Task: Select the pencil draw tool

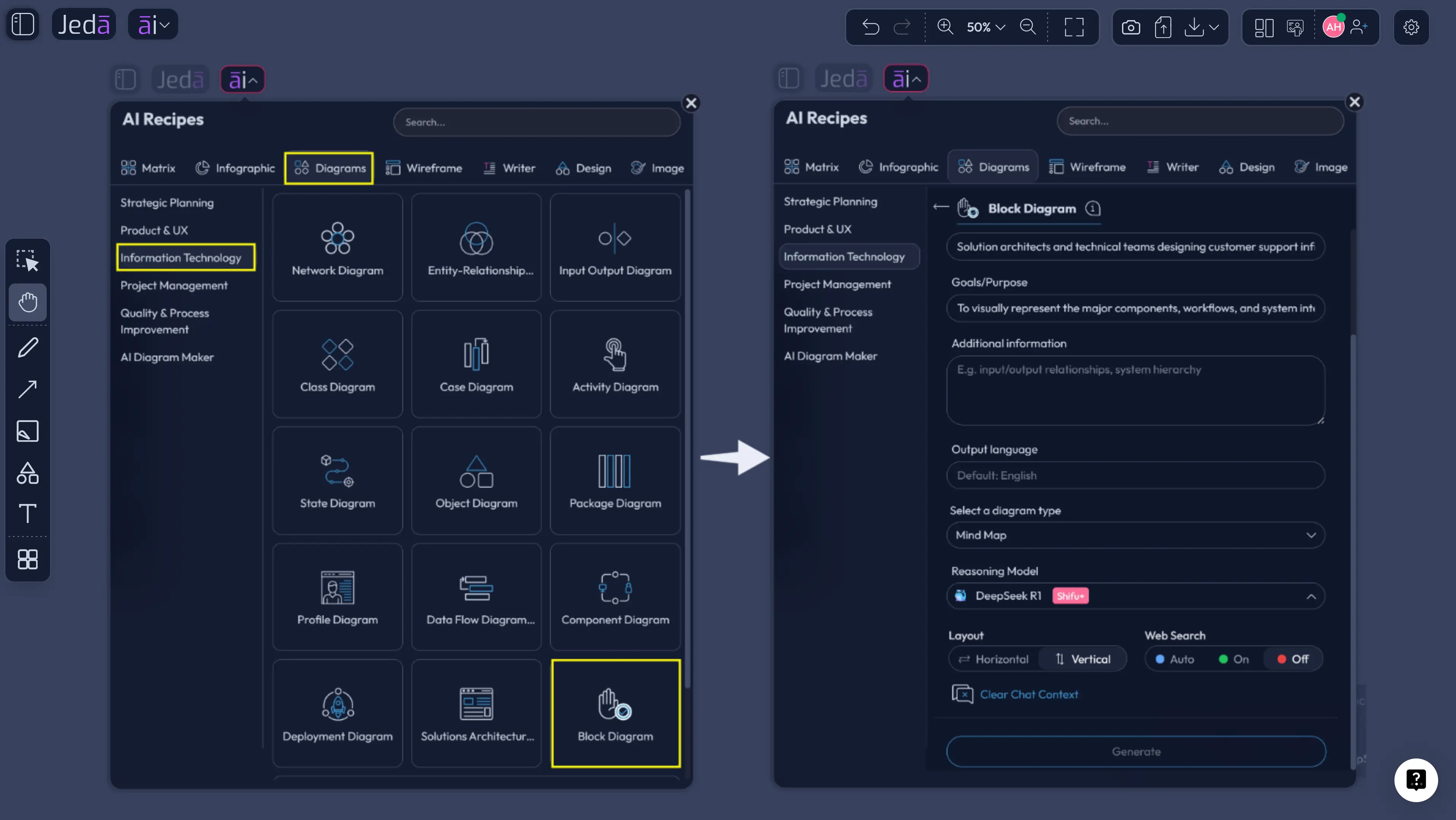Action: pyautogui.click(x=27, y=347)
